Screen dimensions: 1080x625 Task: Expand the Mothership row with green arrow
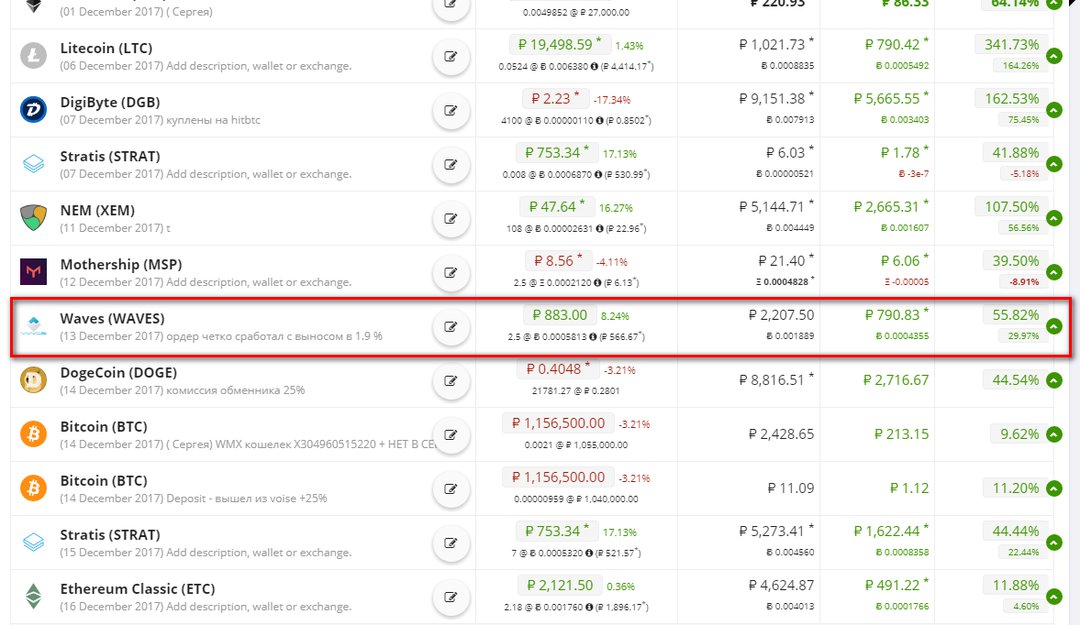[1054, 272]
